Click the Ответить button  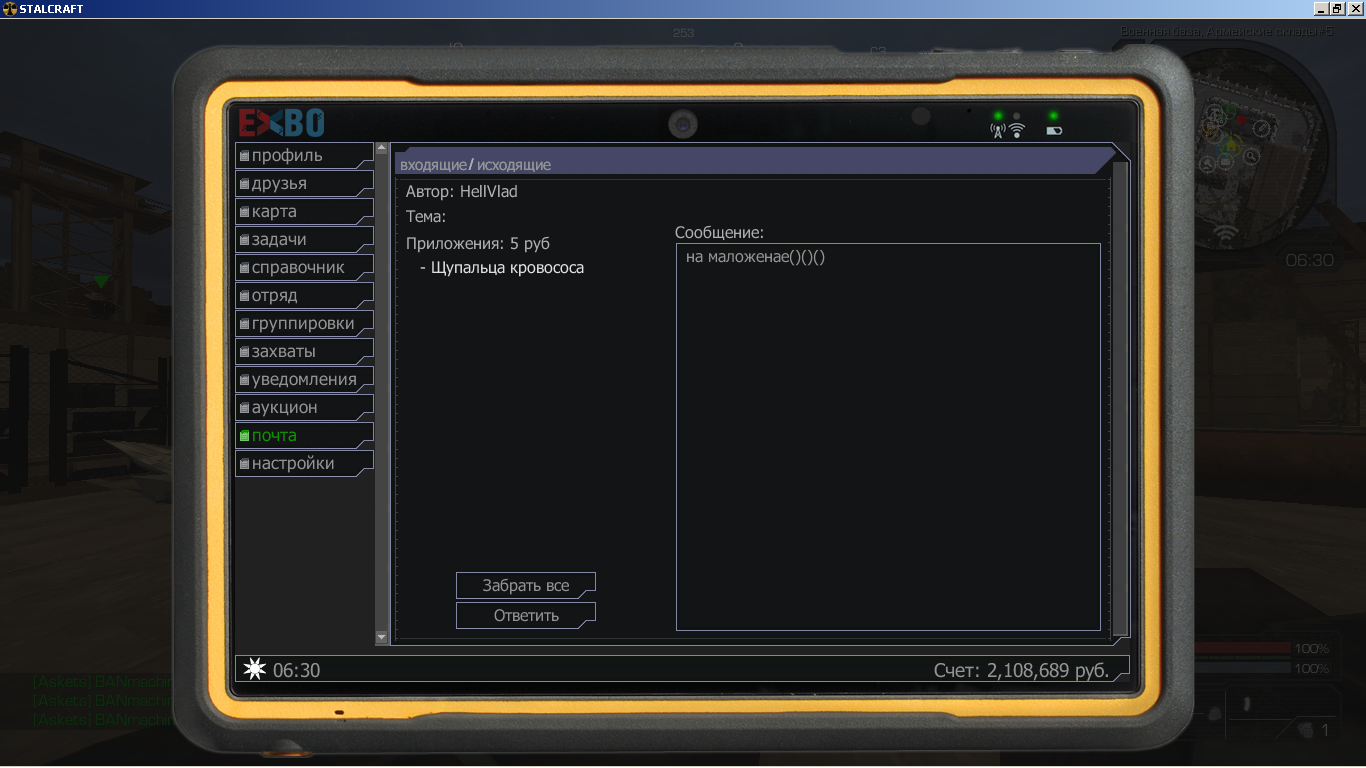526,615
